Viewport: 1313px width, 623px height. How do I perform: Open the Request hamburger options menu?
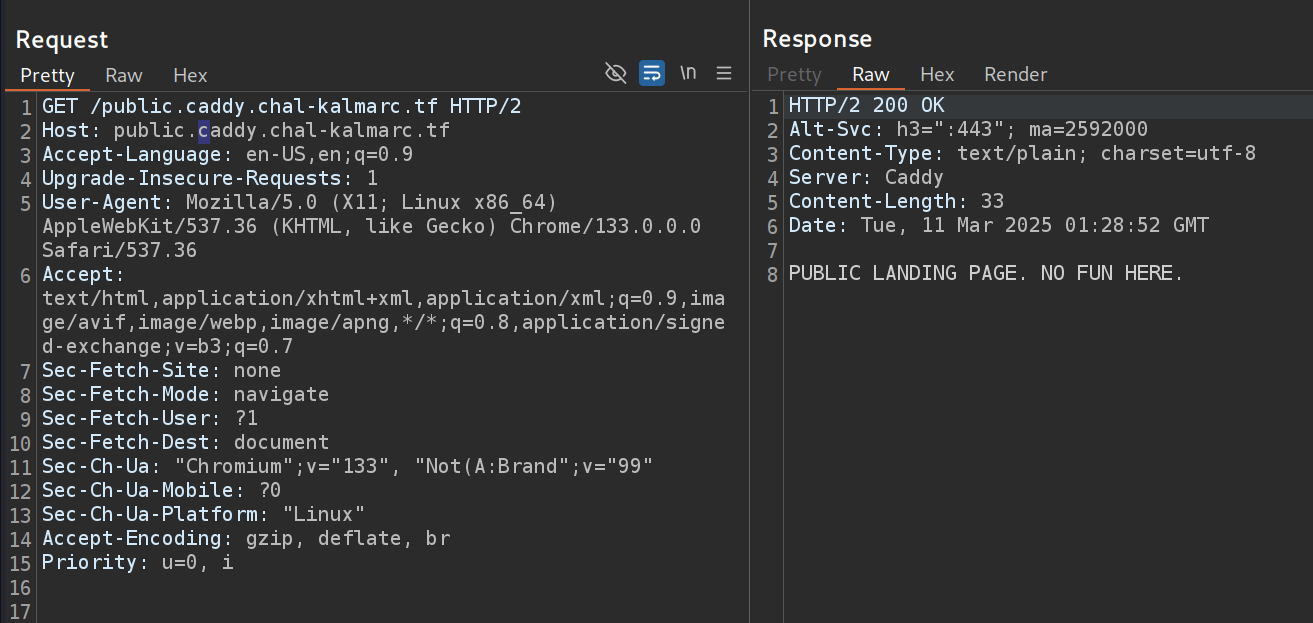pyautogui.click(x=725, y=73)
